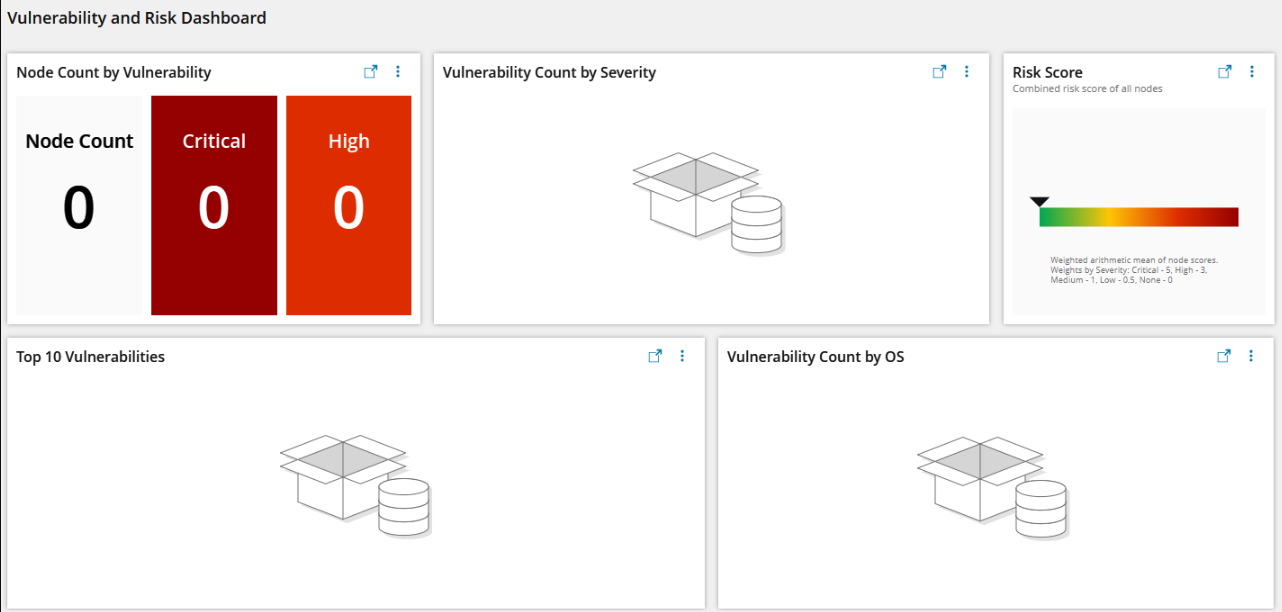Viewport: 1282px width, 612px height.
Task: Click the empty-data box in Top 10 Vulnerabilities
Action: click(355, 486)
